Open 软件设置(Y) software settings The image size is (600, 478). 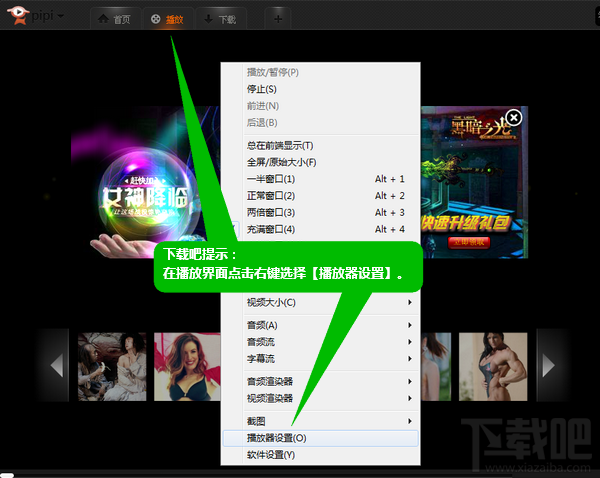[x=320, y=455]
